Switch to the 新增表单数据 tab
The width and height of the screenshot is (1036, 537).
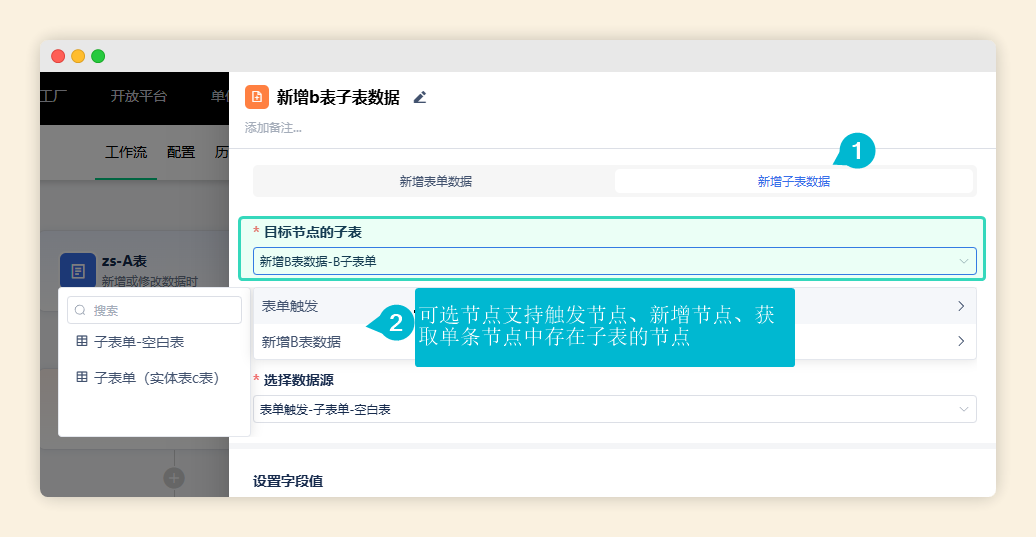click(435, 181)
